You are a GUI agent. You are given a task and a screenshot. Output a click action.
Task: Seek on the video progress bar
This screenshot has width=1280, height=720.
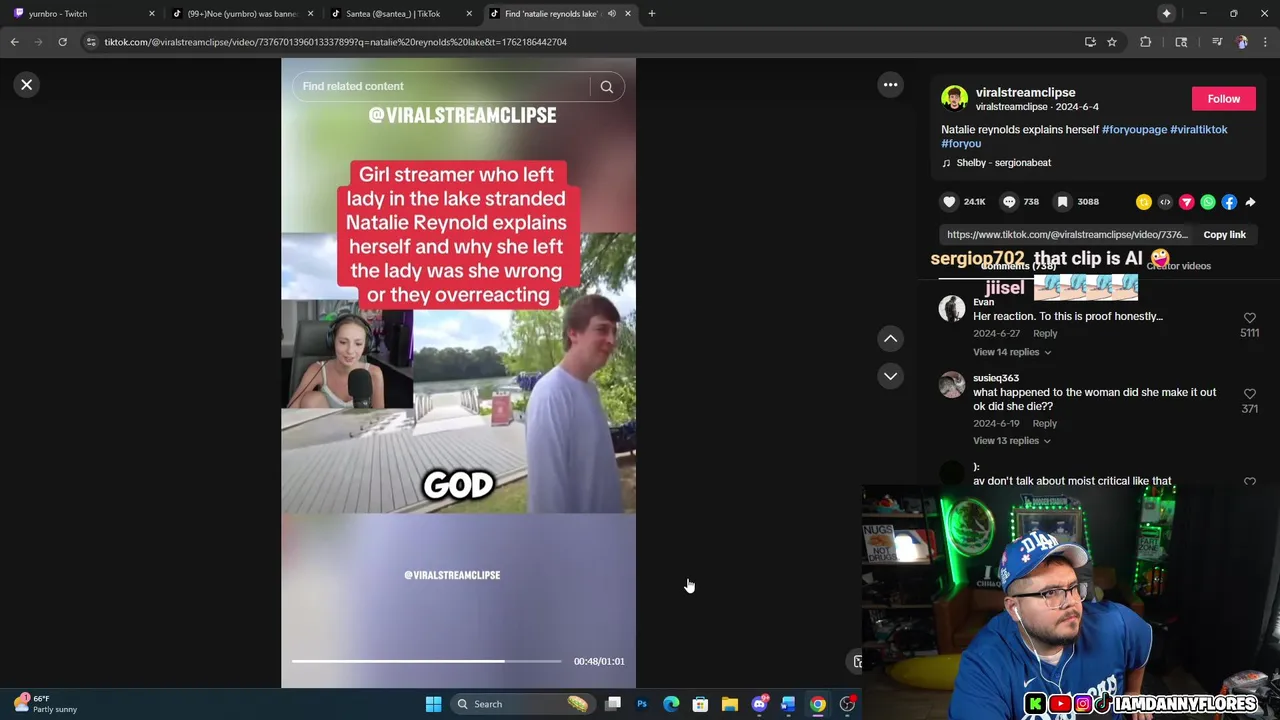[426, 661]
